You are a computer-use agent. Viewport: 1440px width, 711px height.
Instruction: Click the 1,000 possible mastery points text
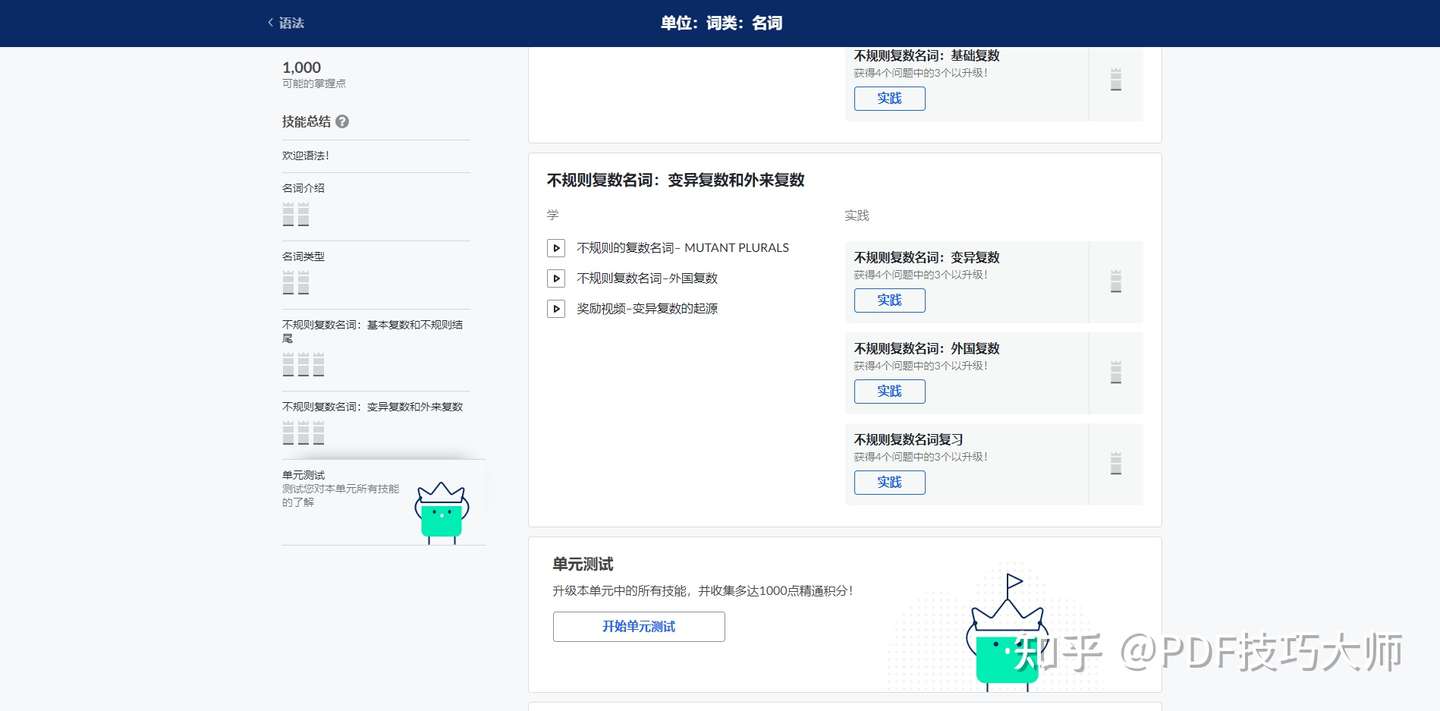pyautogui.click(x=301, y=68)
